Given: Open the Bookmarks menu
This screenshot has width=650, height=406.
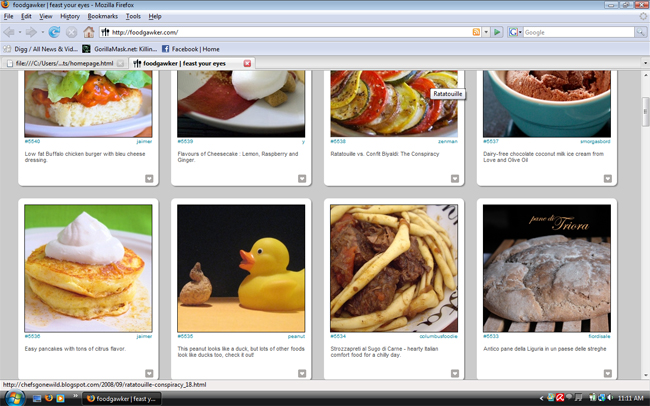Looking at the screenshot, I should click(x=102, y=17).
